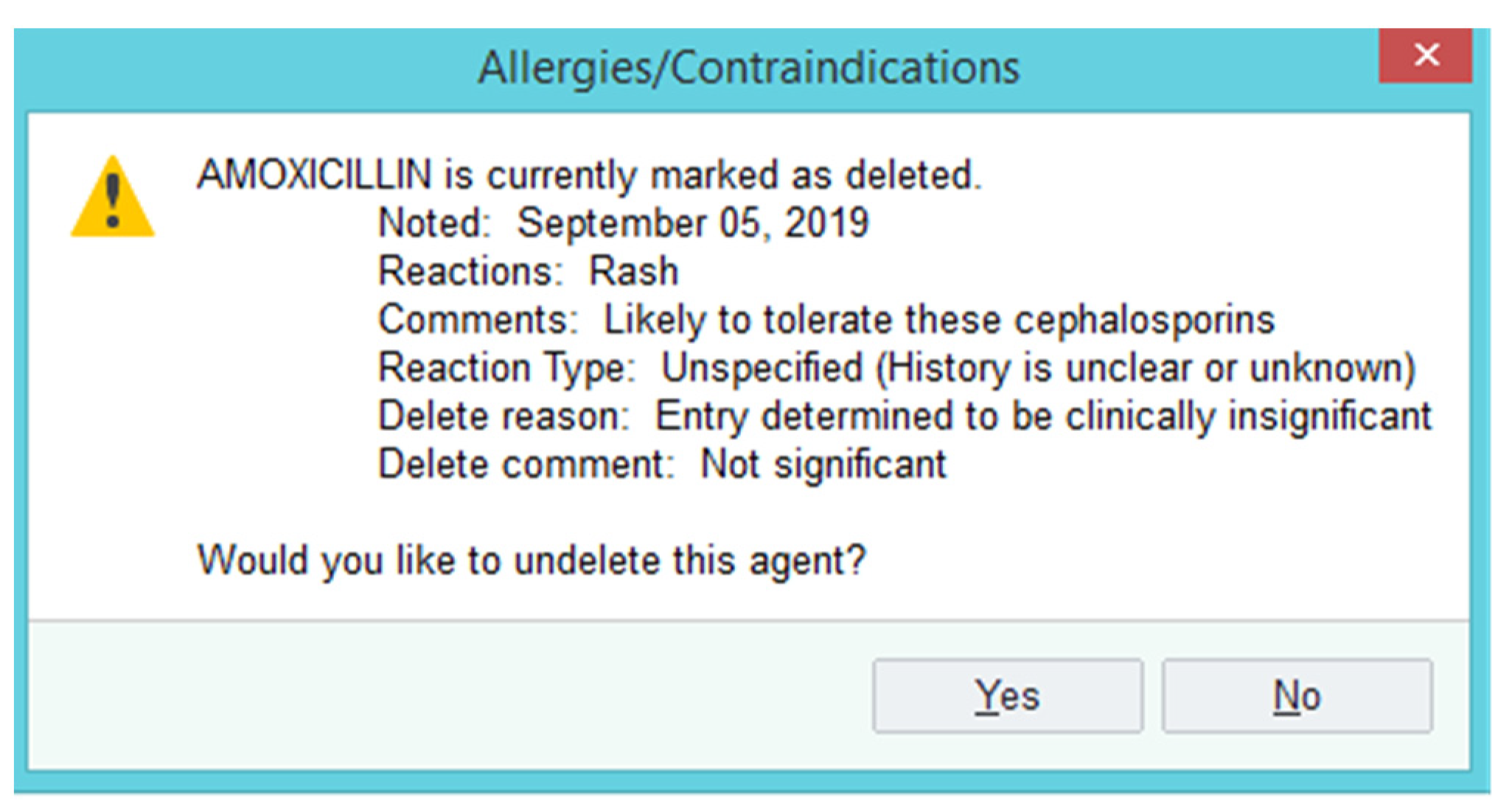This screenshot has height=812, width=1512.
Task: Click the "Delete reason:" label
Action: [x=504, y=416]
